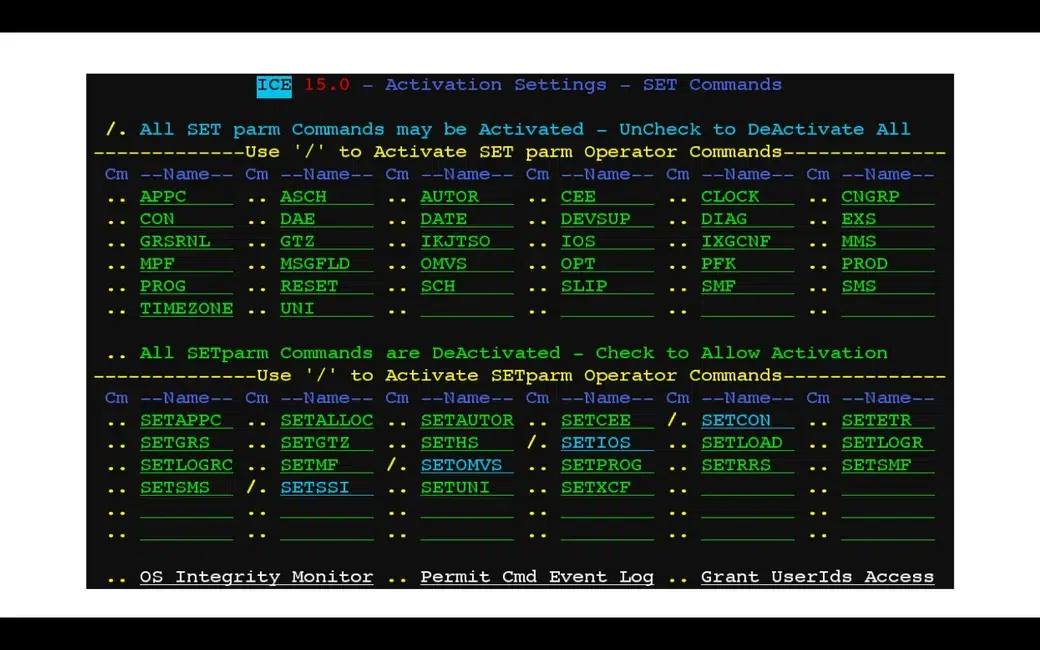Click the SETSMS command name
1040x650 pixels.
174,488
